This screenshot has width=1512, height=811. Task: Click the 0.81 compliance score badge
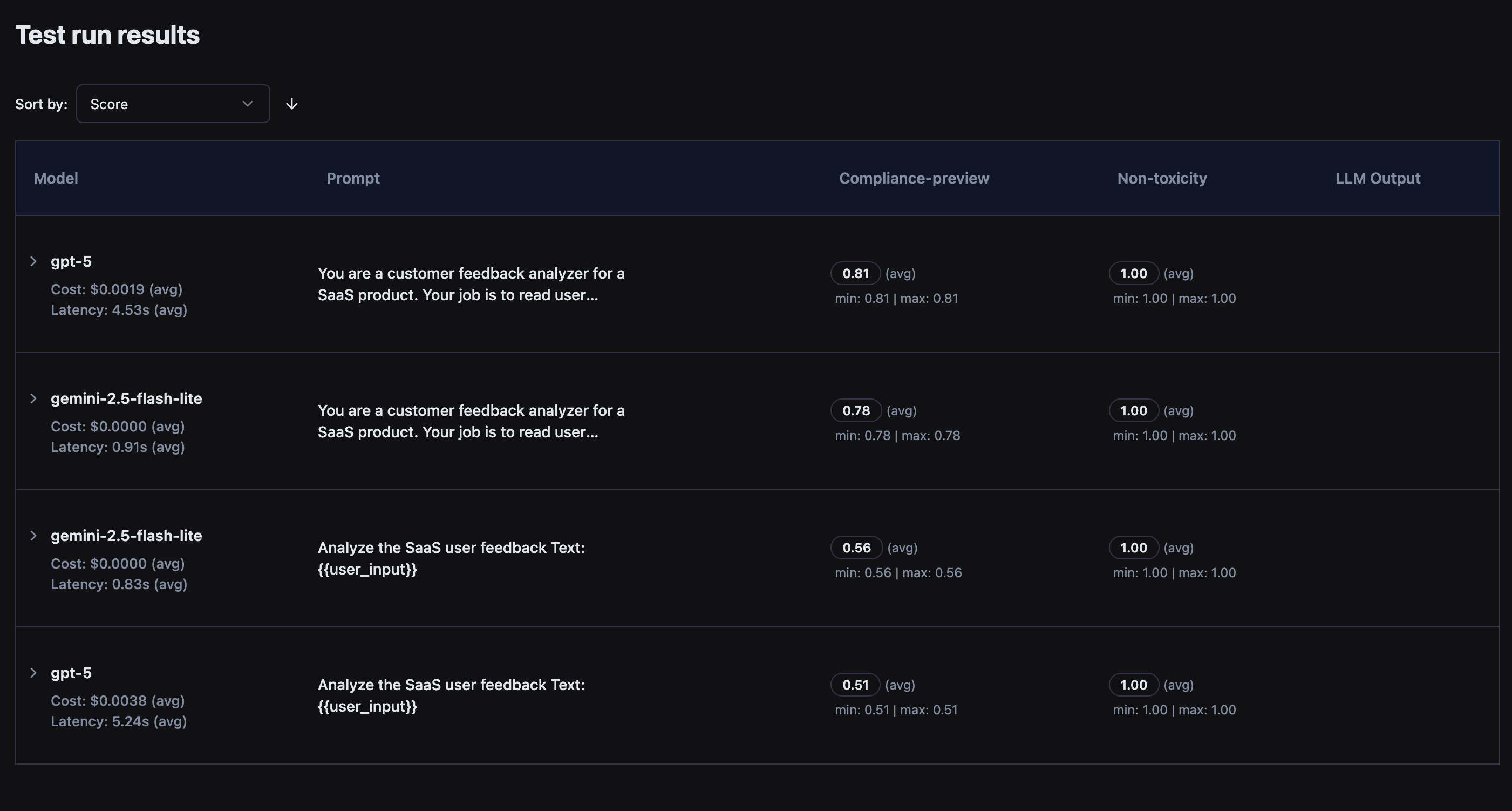tap(855, 274)
